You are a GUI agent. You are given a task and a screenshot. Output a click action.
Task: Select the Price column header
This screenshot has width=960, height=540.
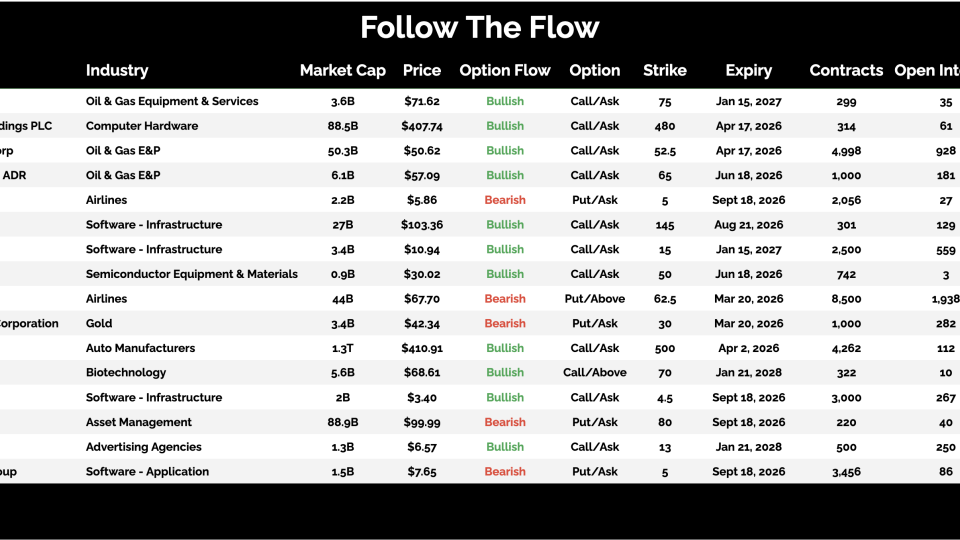click(x=422, y=70)
